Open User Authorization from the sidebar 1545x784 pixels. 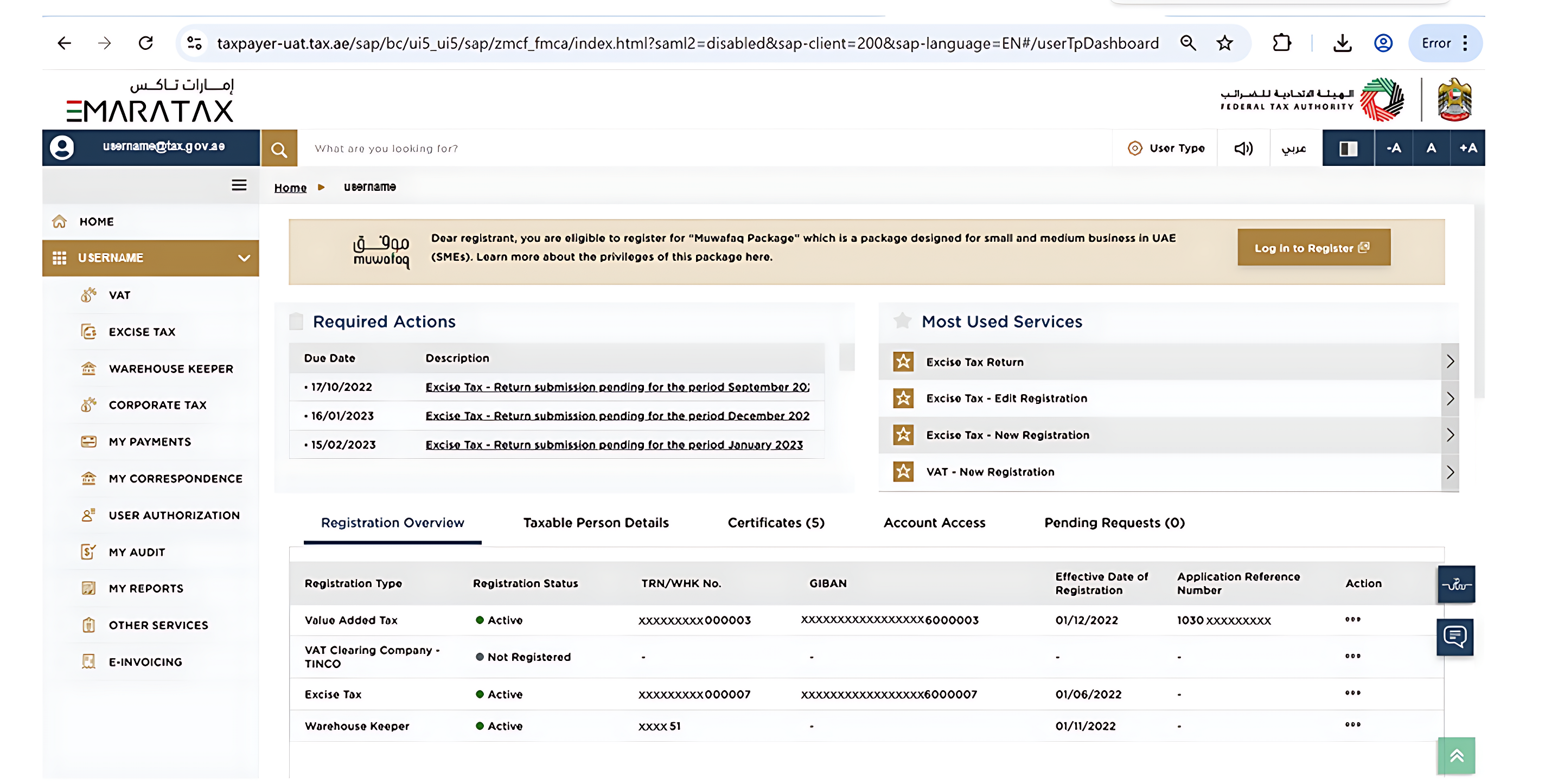175,515
